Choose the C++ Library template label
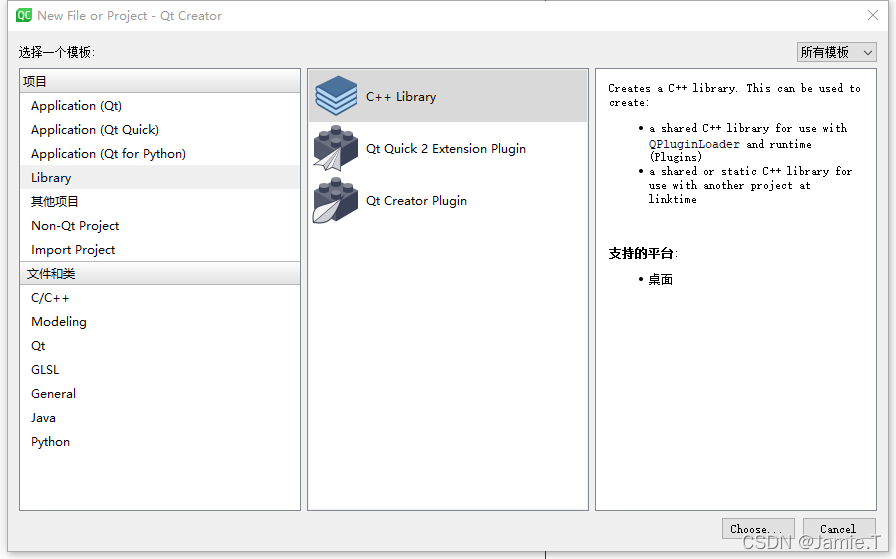Image resolution: width=896 pixels, height=559 pixels. point(401,97)
